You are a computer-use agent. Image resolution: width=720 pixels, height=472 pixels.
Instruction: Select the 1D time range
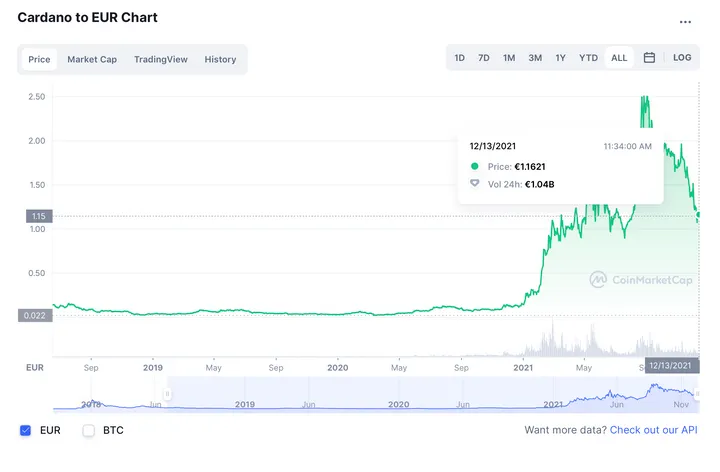pyautogui.click(x=460, y=58)
